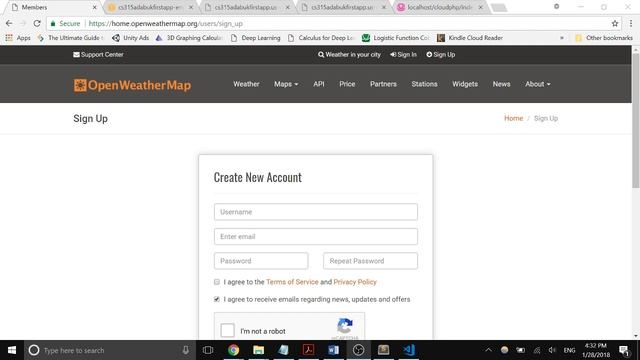This screenshot has height=360, width=640.
Task: Switch to Members tab
Action: click(x=53, y=7)
